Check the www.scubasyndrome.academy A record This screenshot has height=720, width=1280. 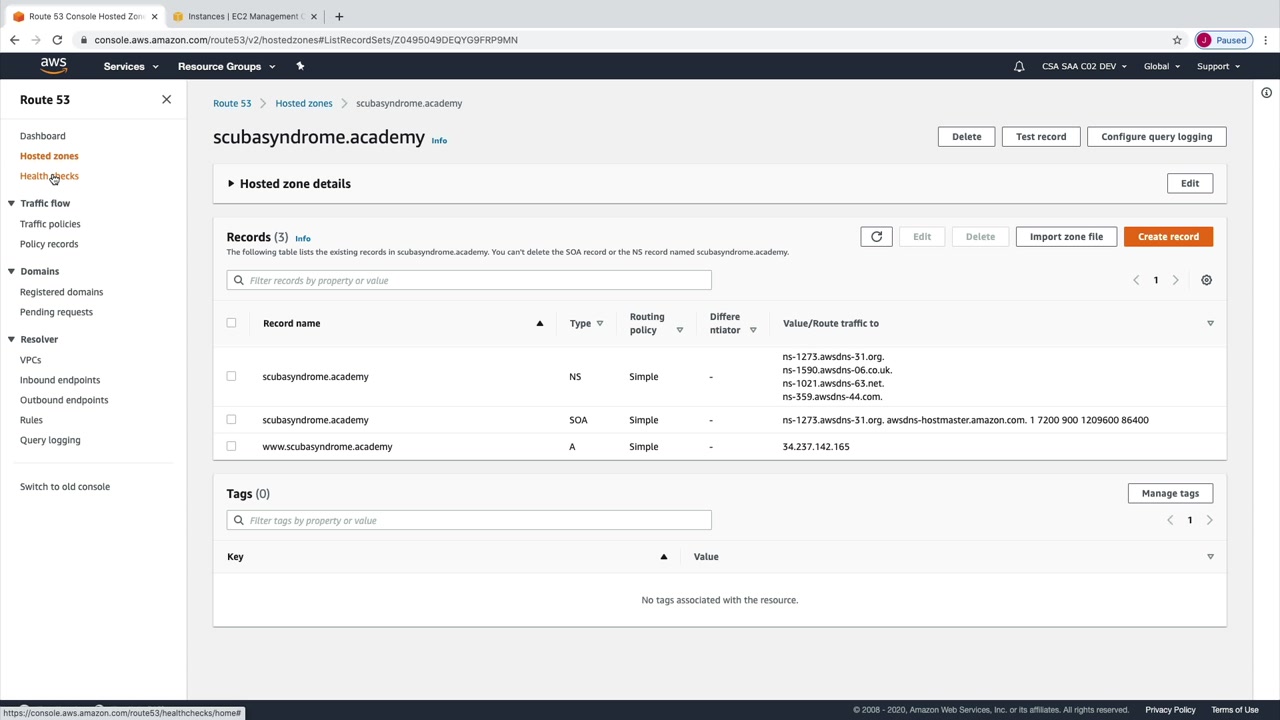pyautogui.click(x=231, y=447)
